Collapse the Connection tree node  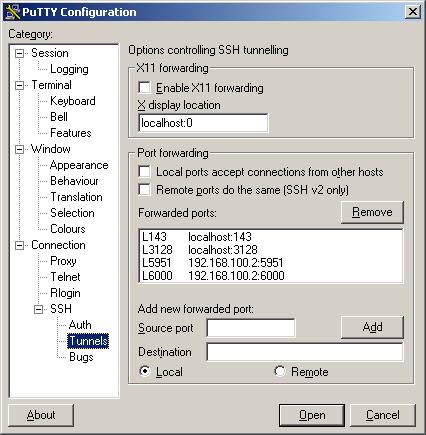pos(20,246)
